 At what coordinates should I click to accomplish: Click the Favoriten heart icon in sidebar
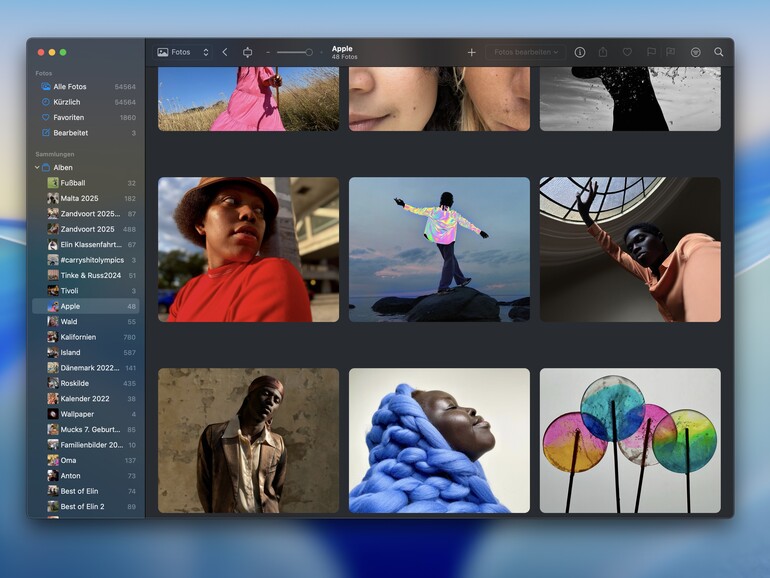point(46,117)
